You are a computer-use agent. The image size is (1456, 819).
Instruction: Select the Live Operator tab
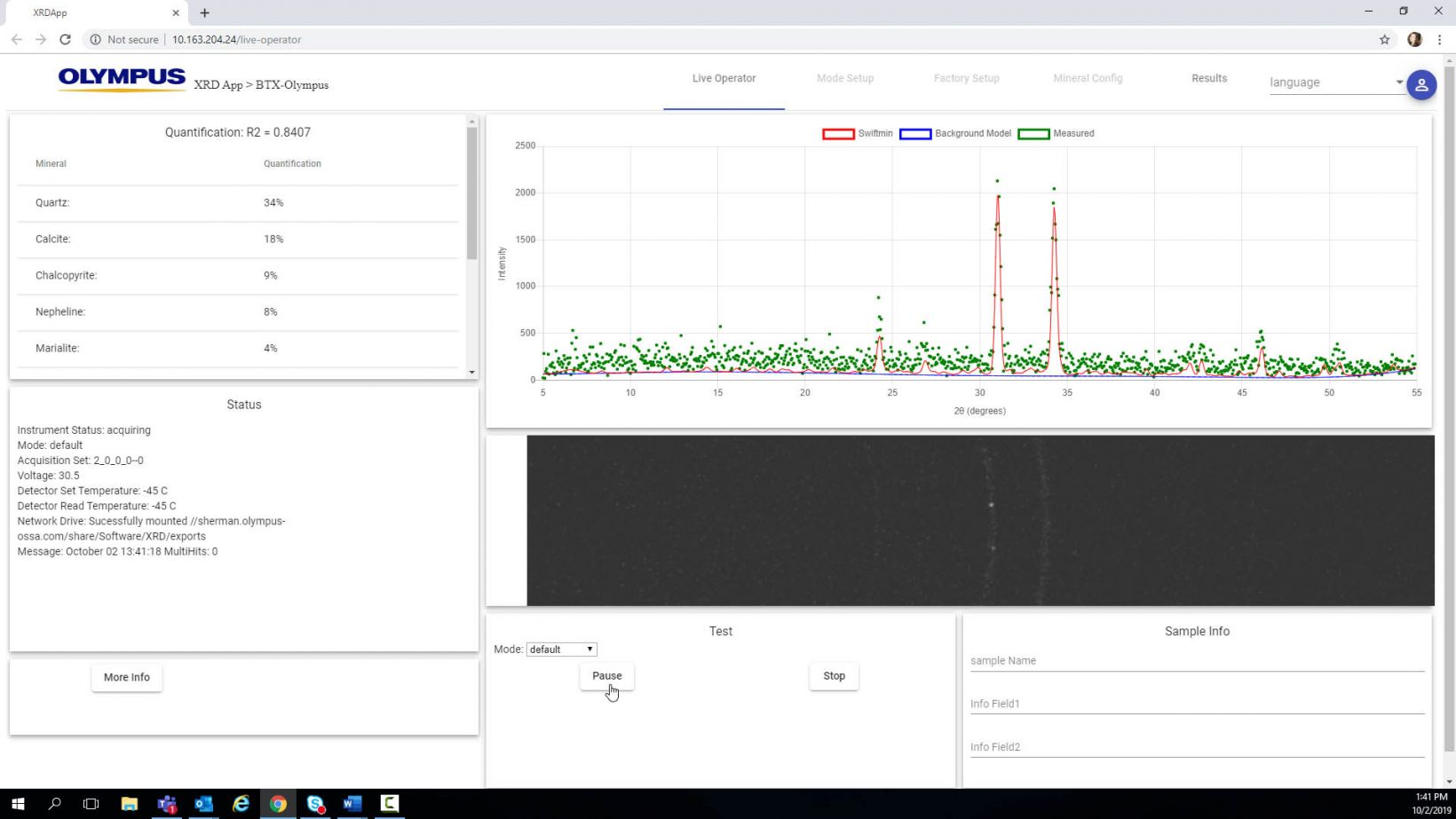tap(724, 78)
